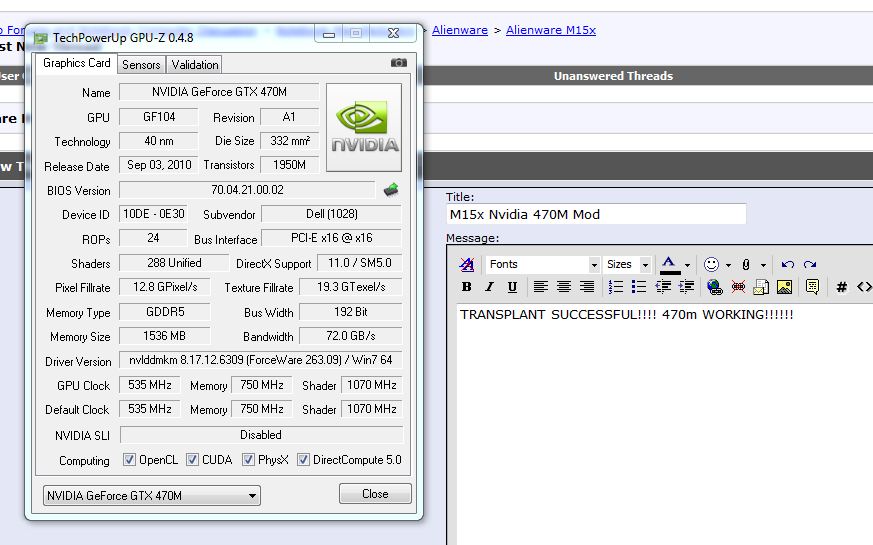Toggle the CUDA checkbox

click(x=192, y=459)
